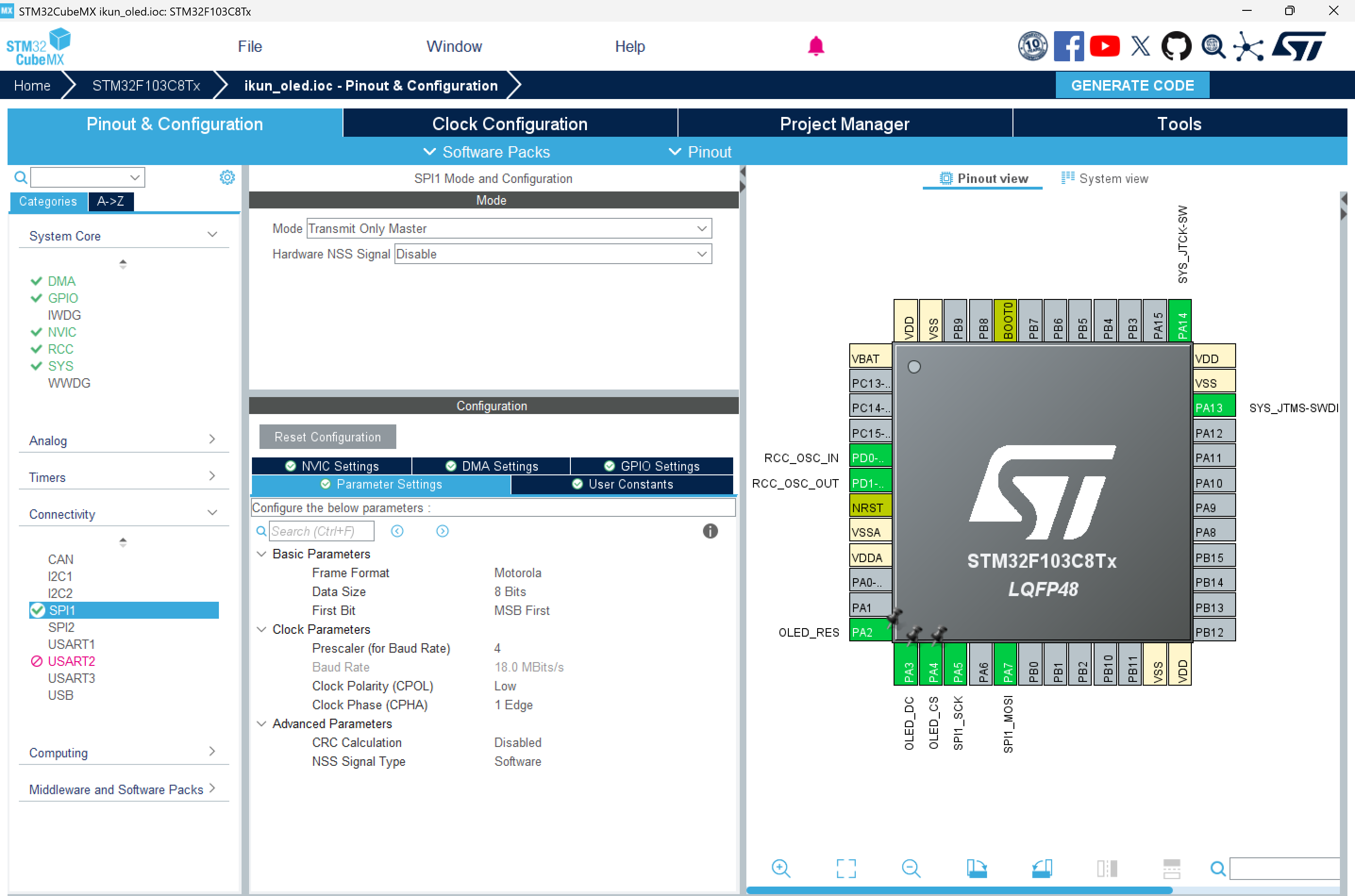This screenshot has height=896, width=1355.
Task: Open the Hardware NSS Signal dropdown
Action: [552, 254]
